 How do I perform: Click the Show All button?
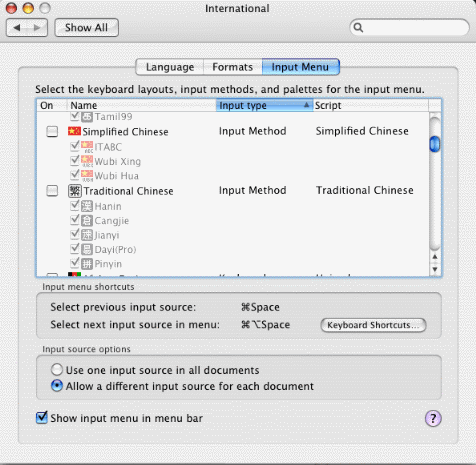click(86, 28)
